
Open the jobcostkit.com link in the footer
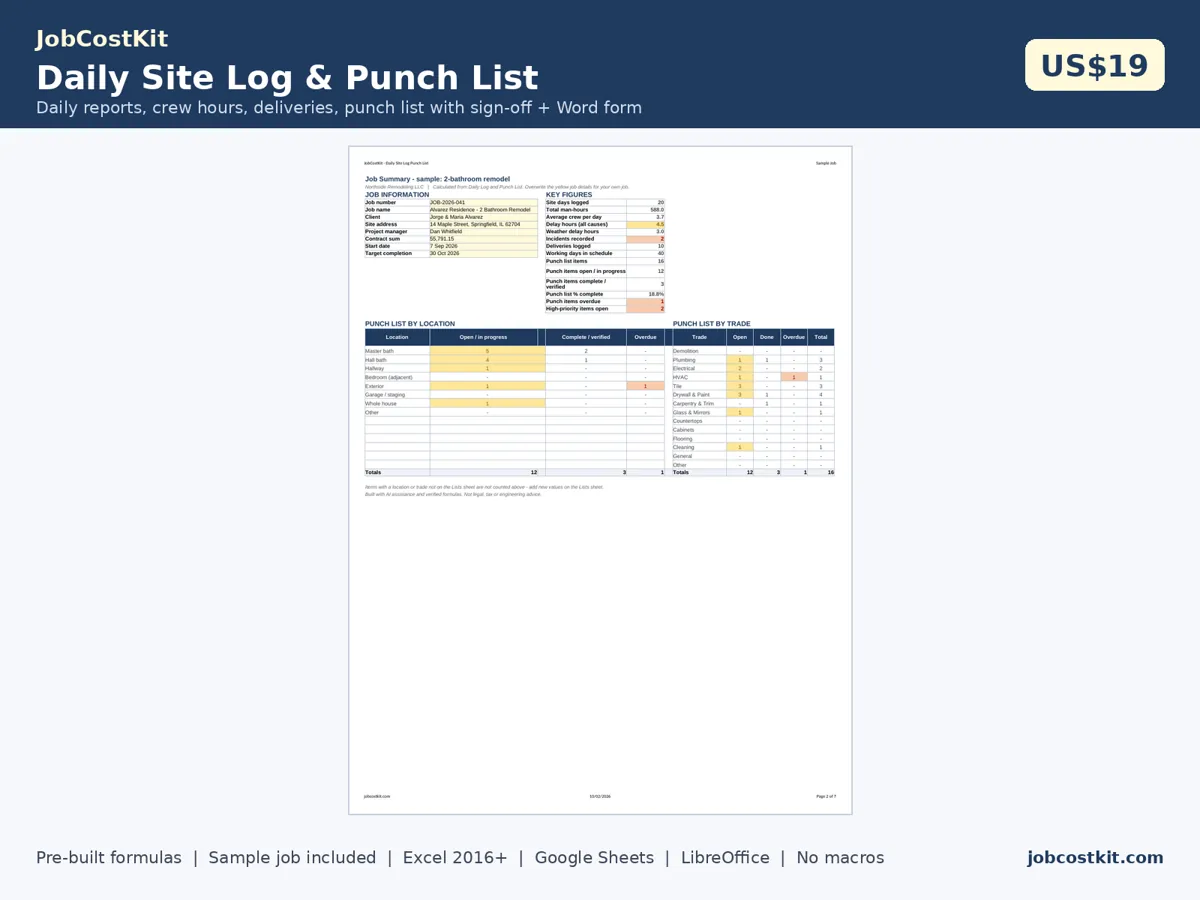pos(1095,857)
